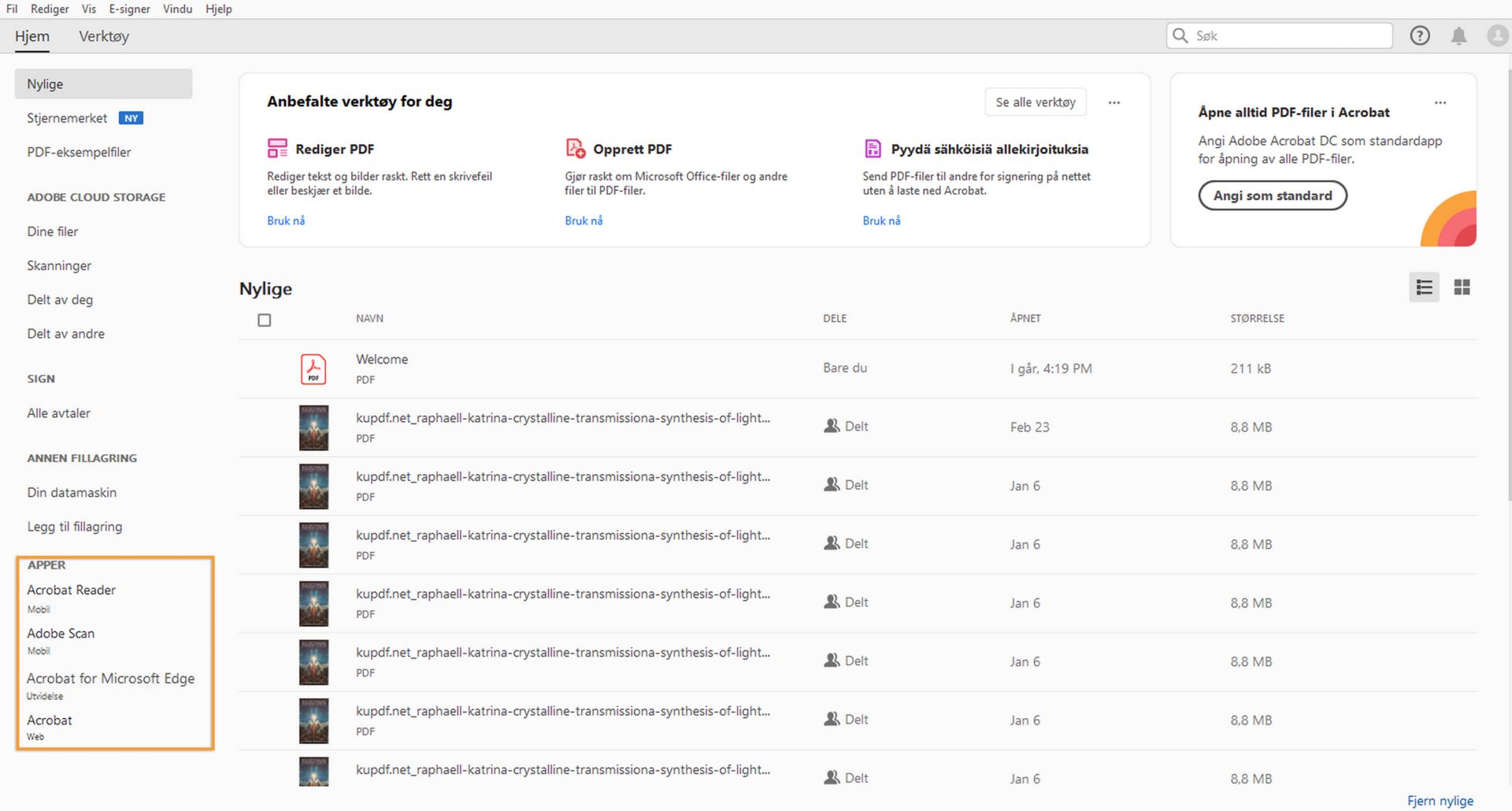The image size is (1512, 811).
Task: Switch to grid thumbnail view icon
Action: (1462, 287)
